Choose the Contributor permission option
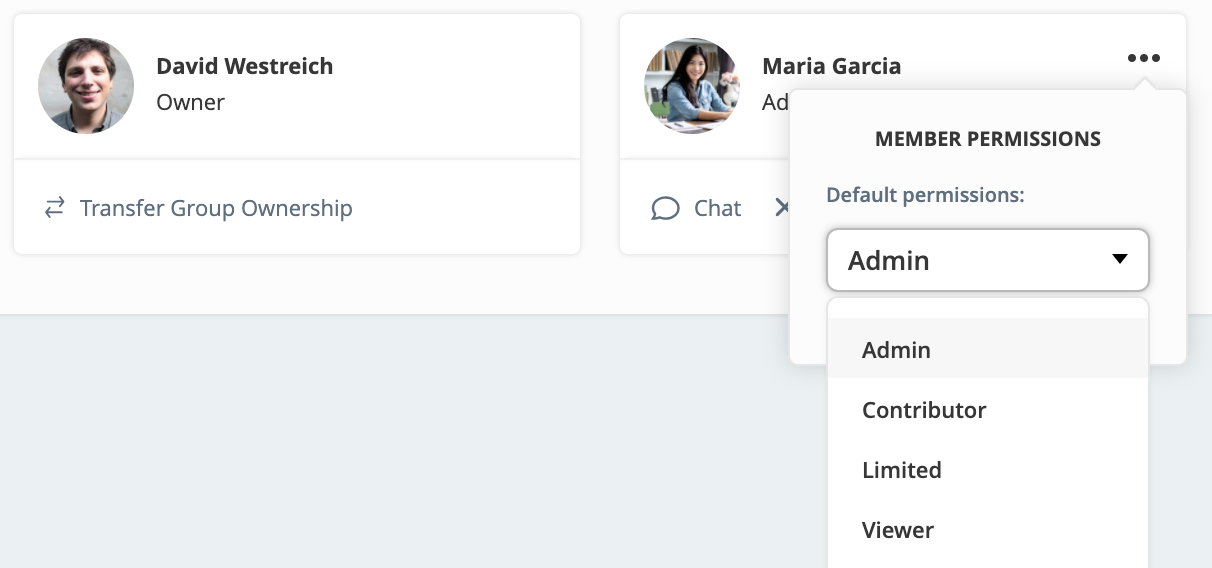The height and width of the screenshot is (568, 1212). 924,410
